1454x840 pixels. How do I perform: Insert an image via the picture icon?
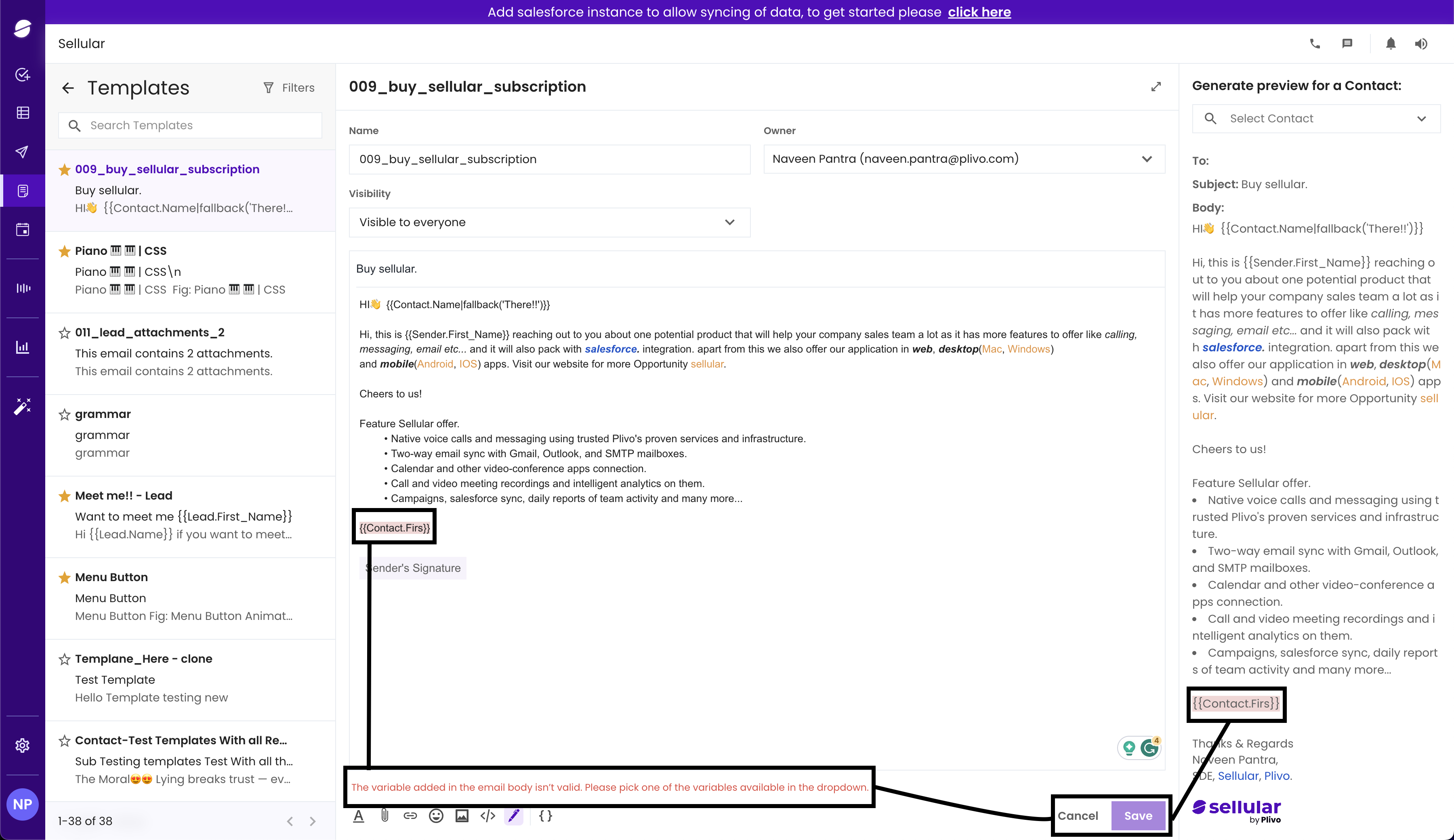click(462, 816)
